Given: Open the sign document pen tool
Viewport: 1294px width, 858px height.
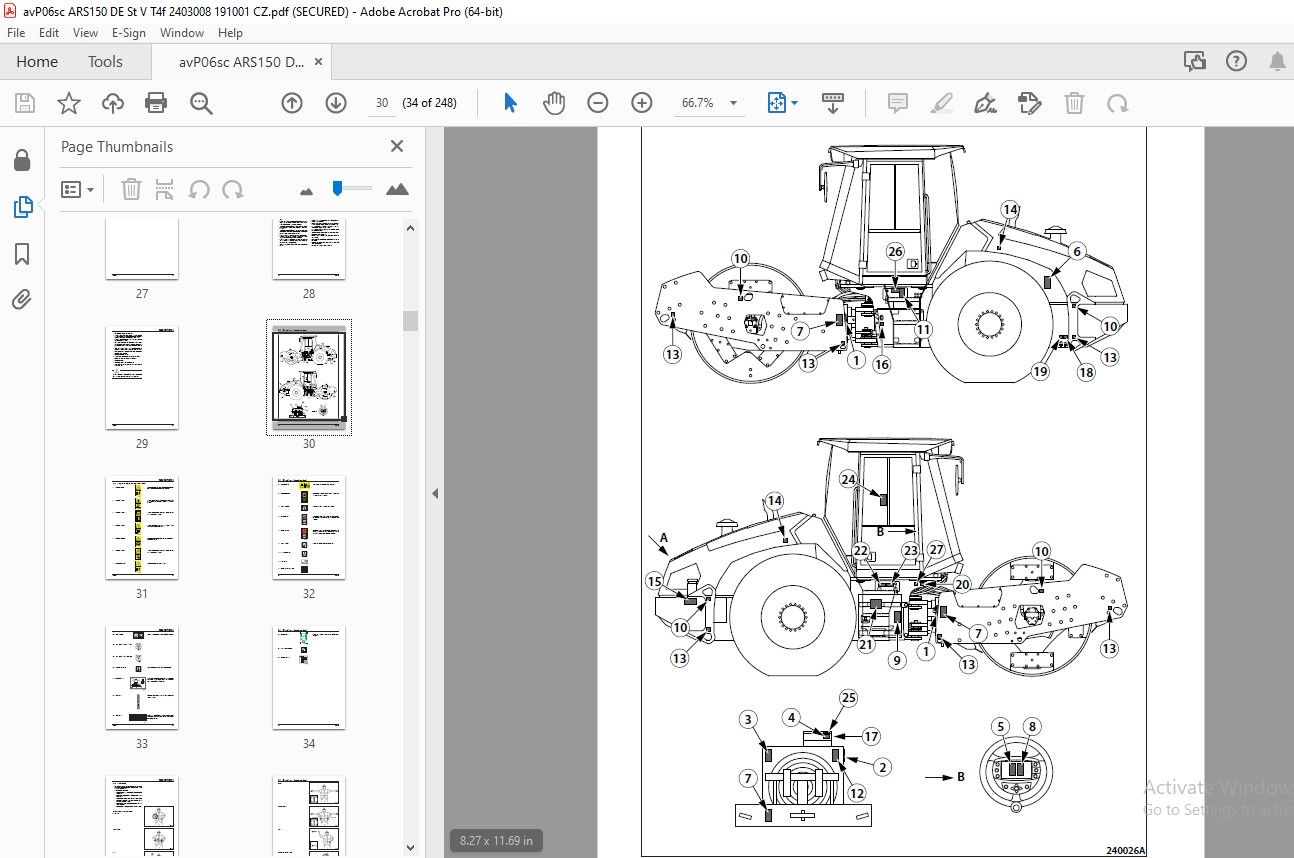Looking at the screenshot, I should pyautogui.click(x=986, y=103).
